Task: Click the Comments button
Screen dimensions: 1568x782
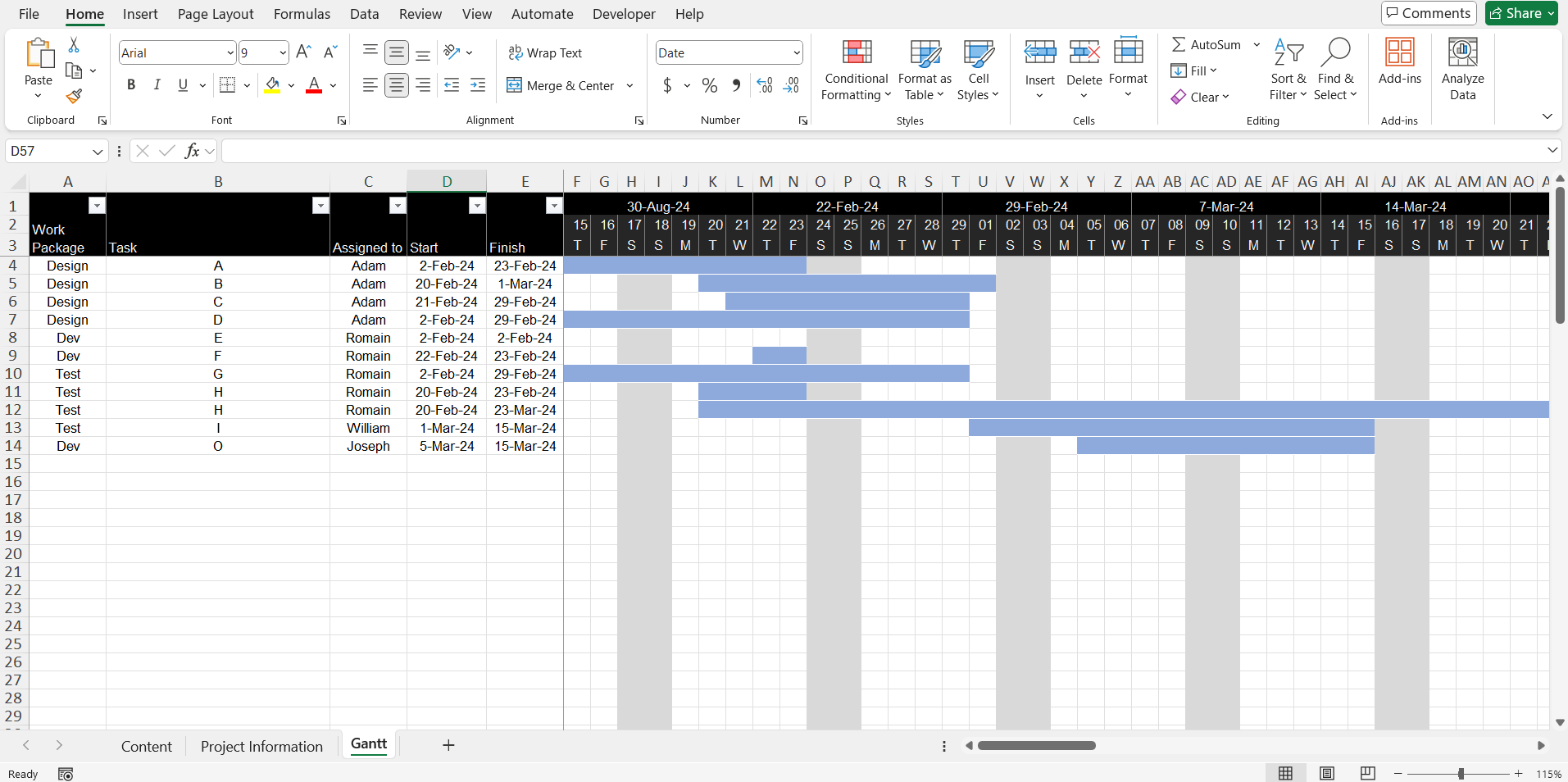Action: click(1428, 13)
